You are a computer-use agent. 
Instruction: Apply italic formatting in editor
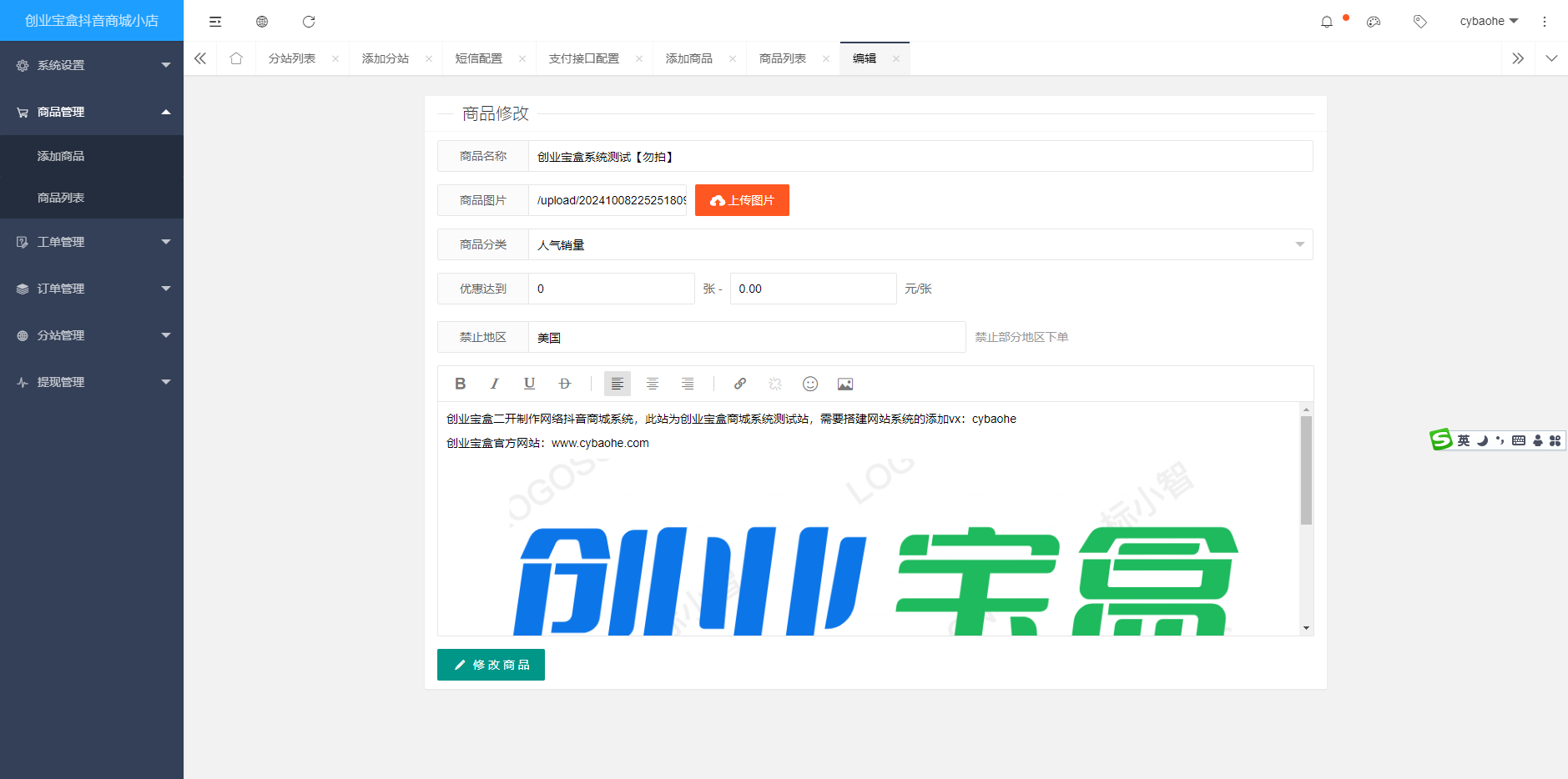495,384
